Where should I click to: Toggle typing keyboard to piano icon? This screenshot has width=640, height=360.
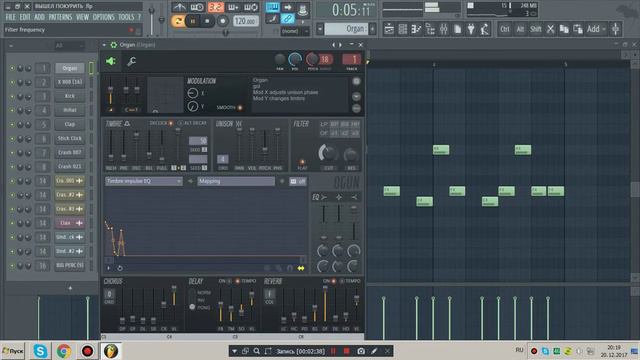[272, 7]
